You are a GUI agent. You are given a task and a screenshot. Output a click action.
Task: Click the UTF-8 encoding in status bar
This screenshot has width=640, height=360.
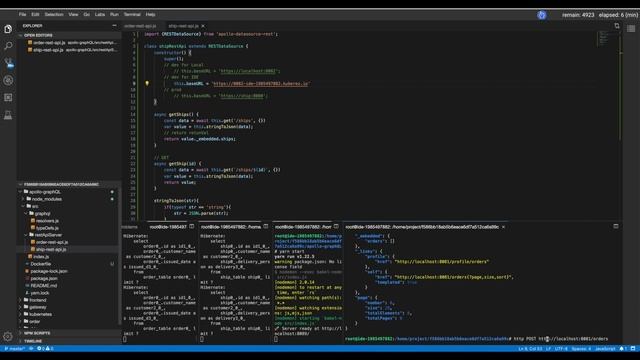tap(561, 349)
